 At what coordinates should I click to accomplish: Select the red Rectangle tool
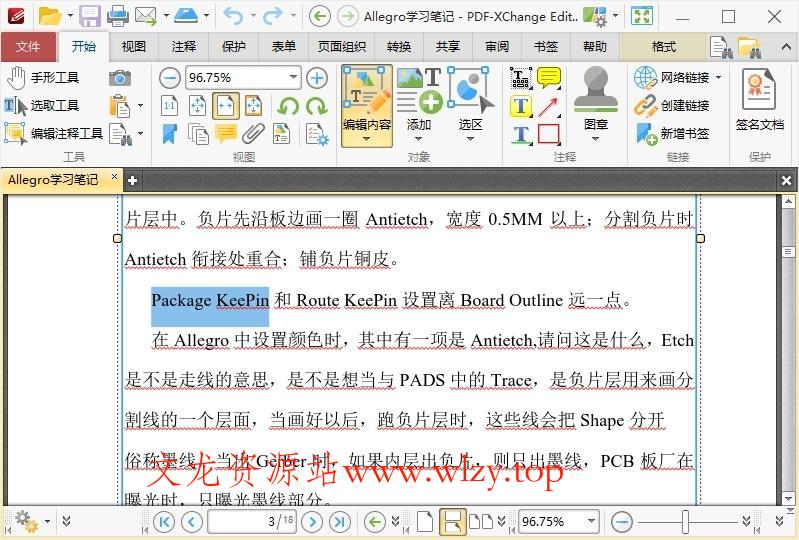coord(549,134)
